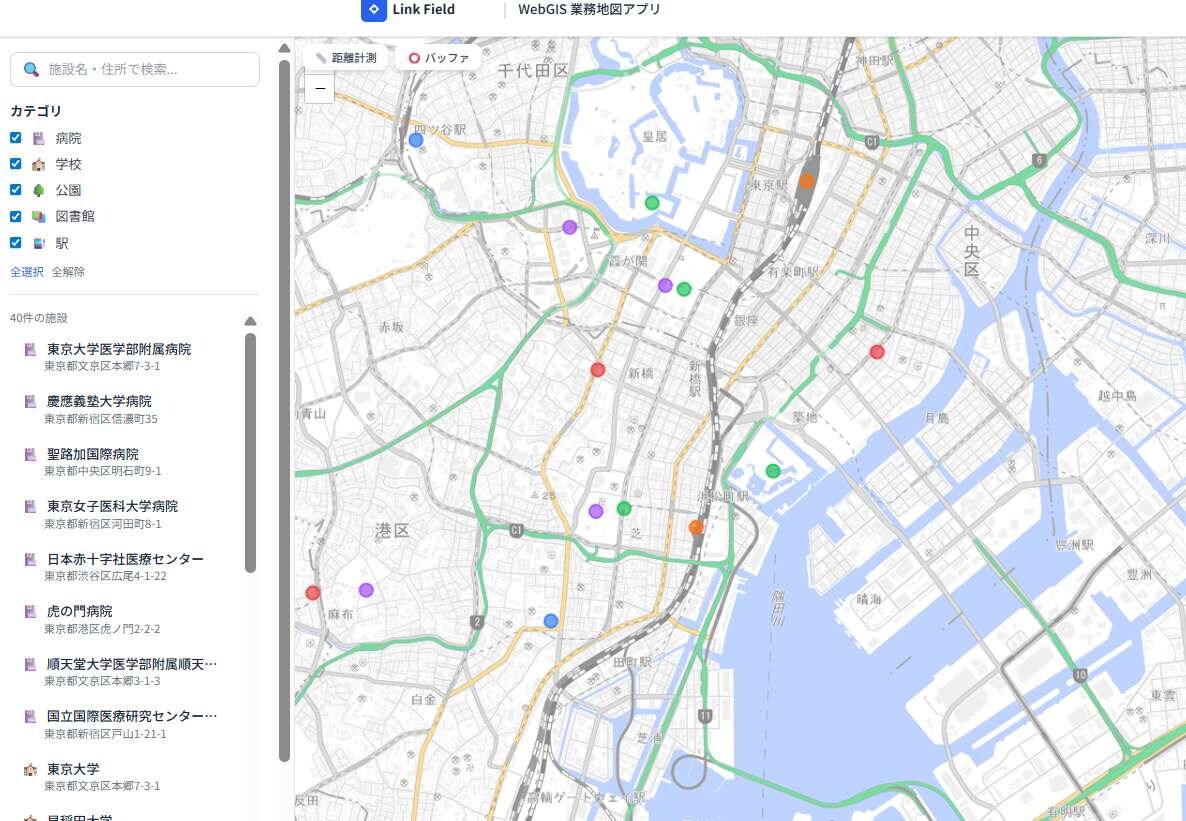Activate the バッファ buffer tool
Image resolution: width=1186 pixels, height=821 pixels.
[439, 58]
